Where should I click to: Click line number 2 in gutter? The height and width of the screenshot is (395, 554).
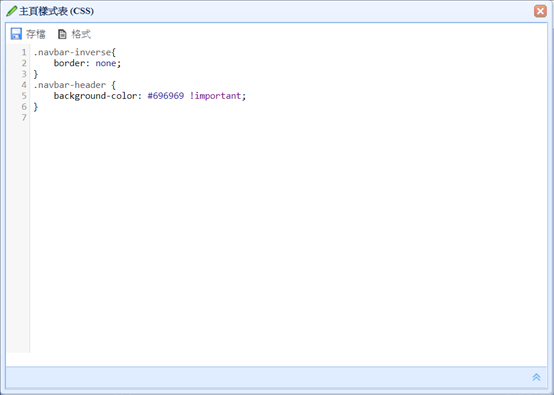[24, 63]
